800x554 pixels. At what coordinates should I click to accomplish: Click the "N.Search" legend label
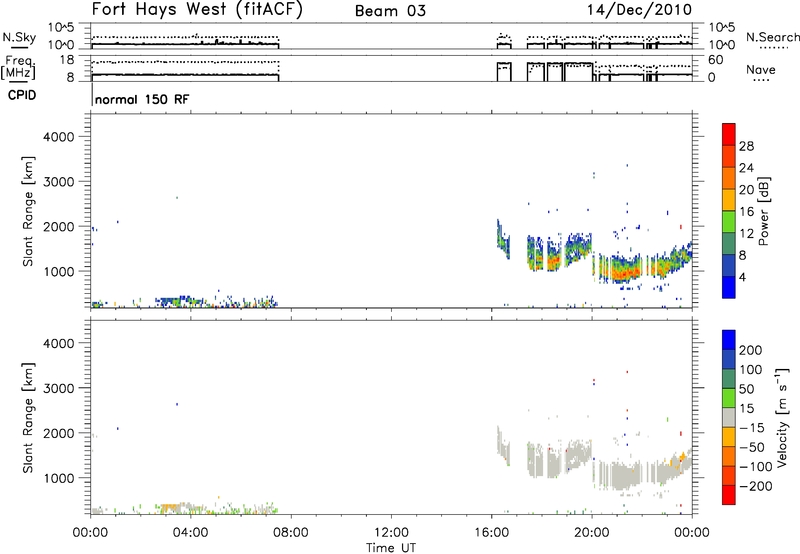pyautogui.click(x=773, y=37)
